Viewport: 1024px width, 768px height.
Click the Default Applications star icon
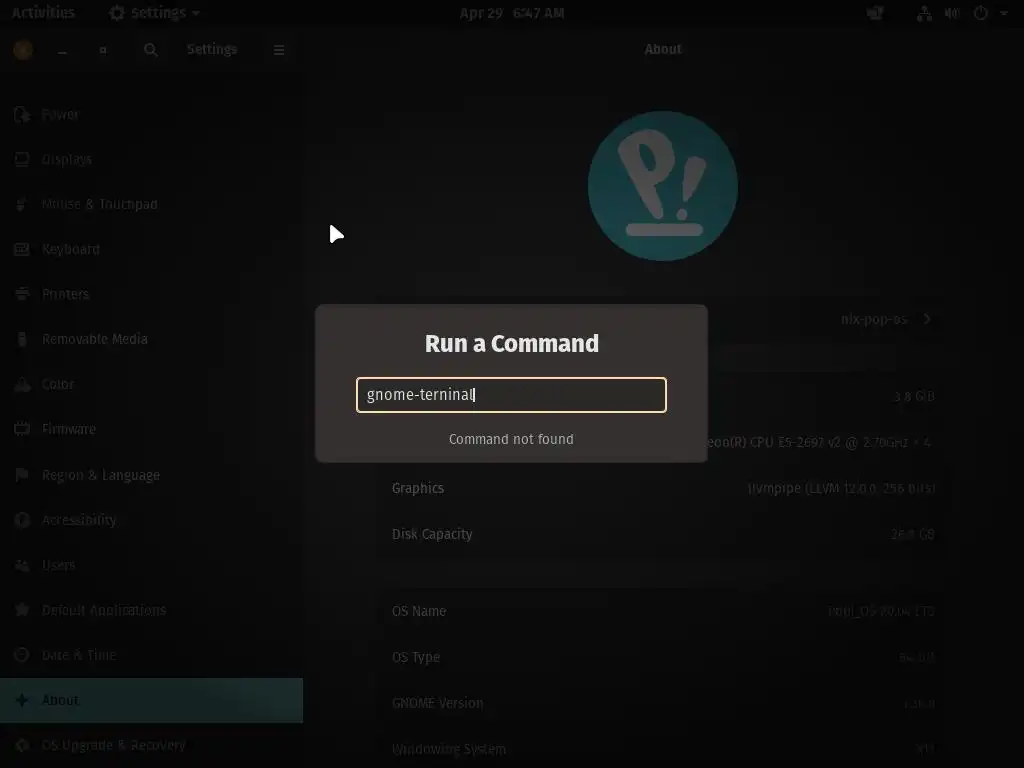[22, 610]
